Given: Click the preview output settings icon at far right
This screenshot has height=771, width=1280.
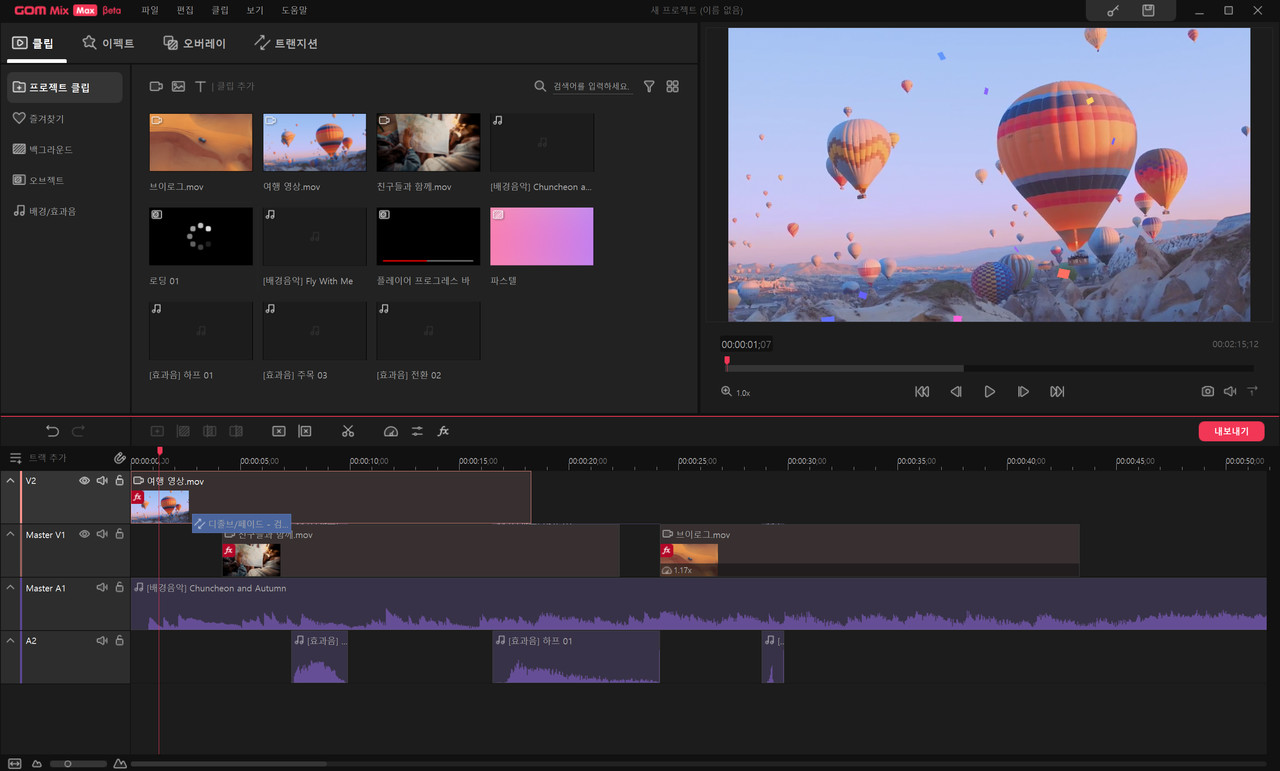Looking at the screenshot, I should click(x=1252, y=392).
